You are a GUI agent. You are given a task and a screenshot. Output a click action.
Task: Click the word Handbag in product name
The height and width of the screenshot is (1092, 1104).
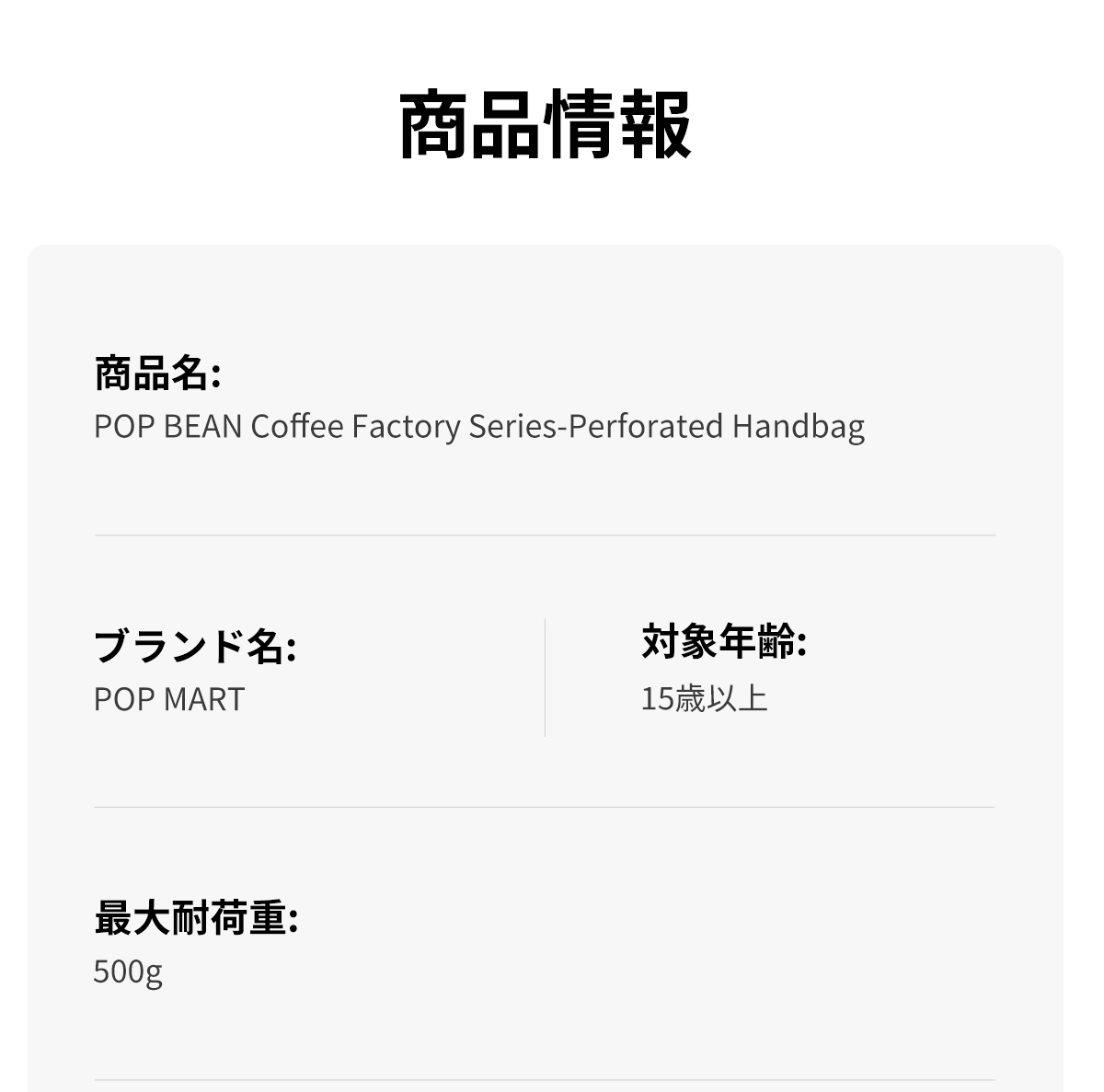point(798,427)
